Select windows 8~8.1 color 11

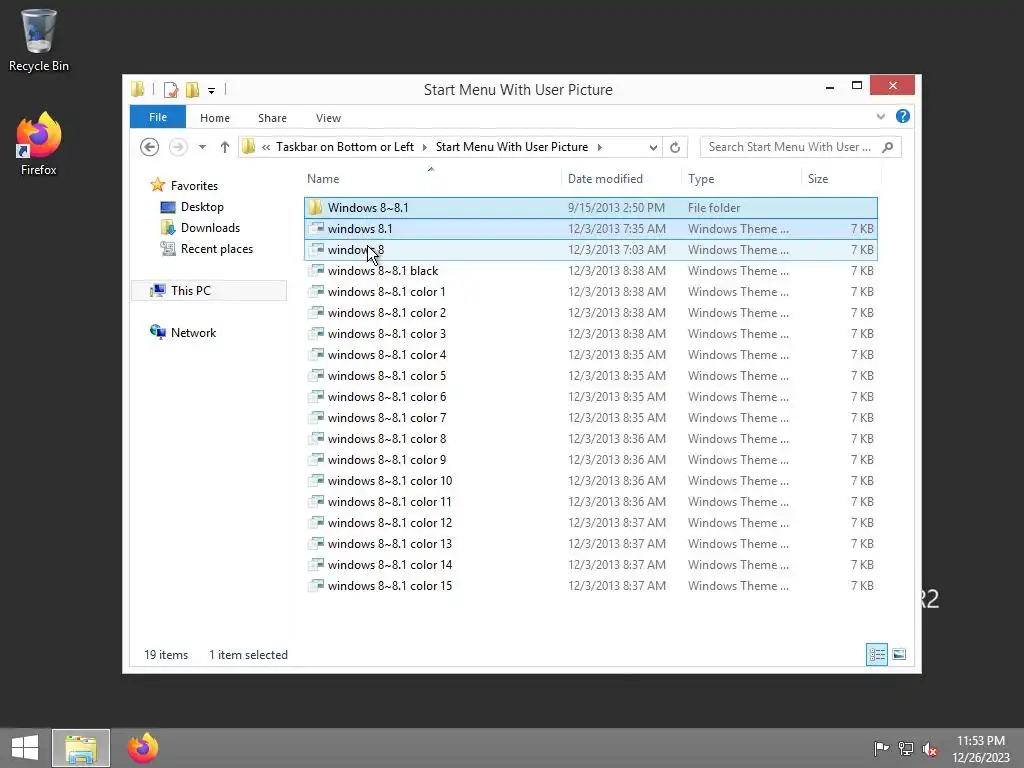591,502
